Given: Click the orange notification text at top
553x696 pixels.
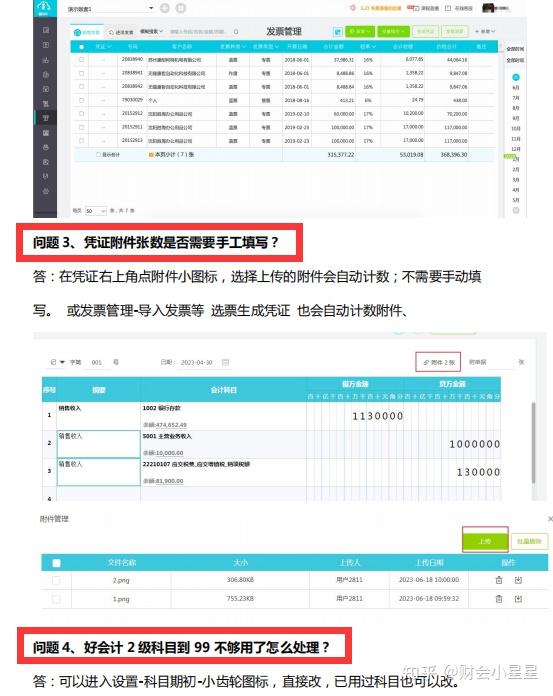Looking at the screenshot, I should (x=380, y=8).
